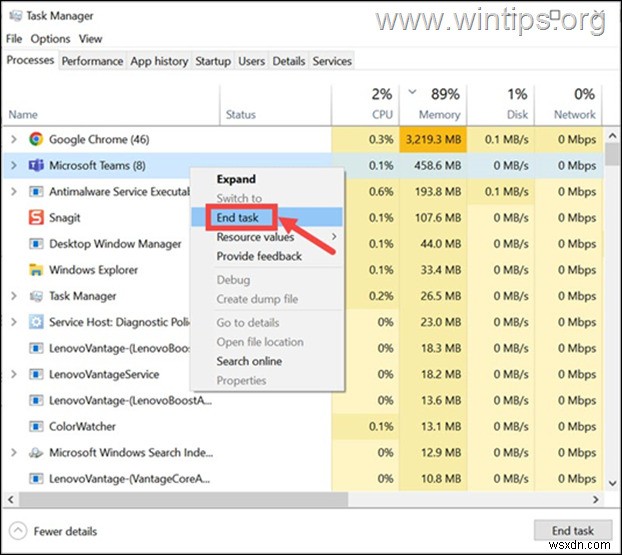Open the File menu

14,39
